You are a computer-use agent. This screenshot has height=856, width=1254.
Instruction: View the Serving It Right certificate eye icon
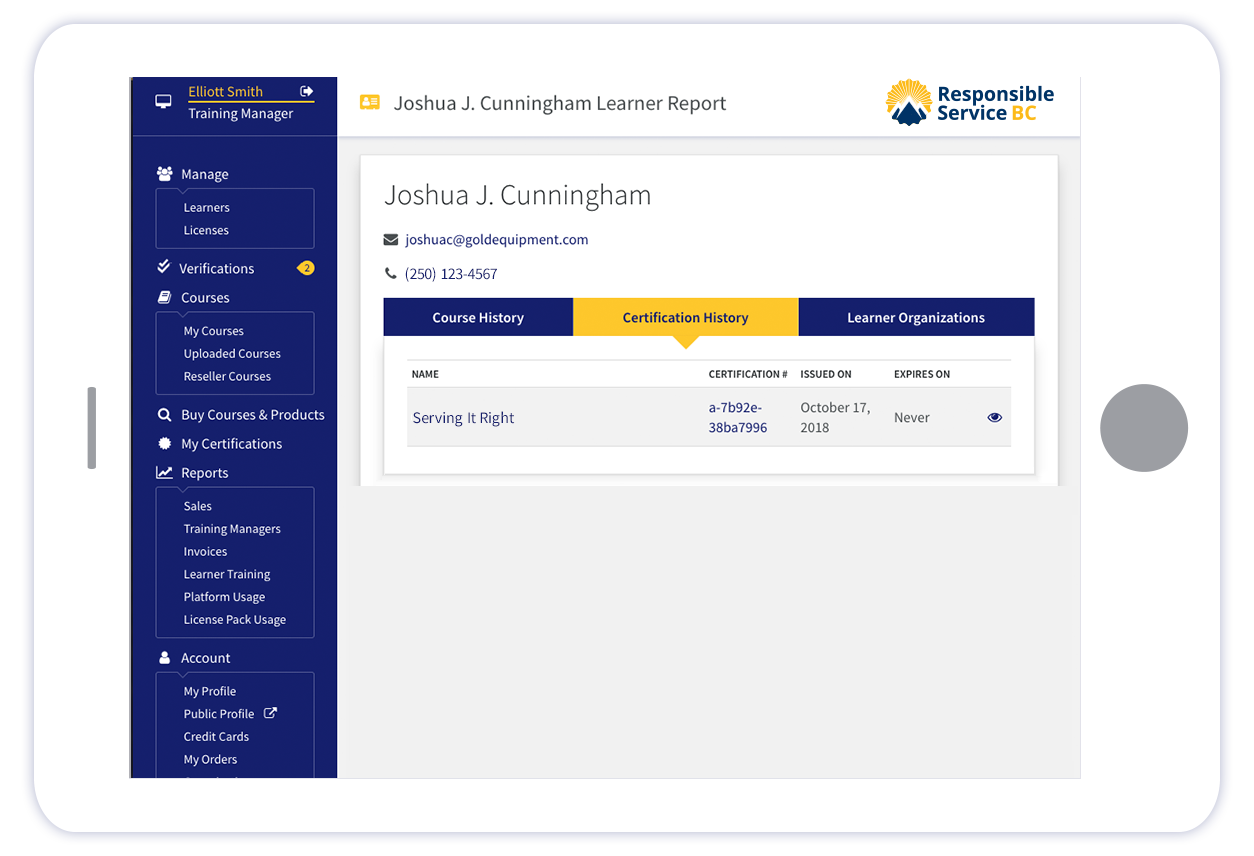click(x=994, y=418)
